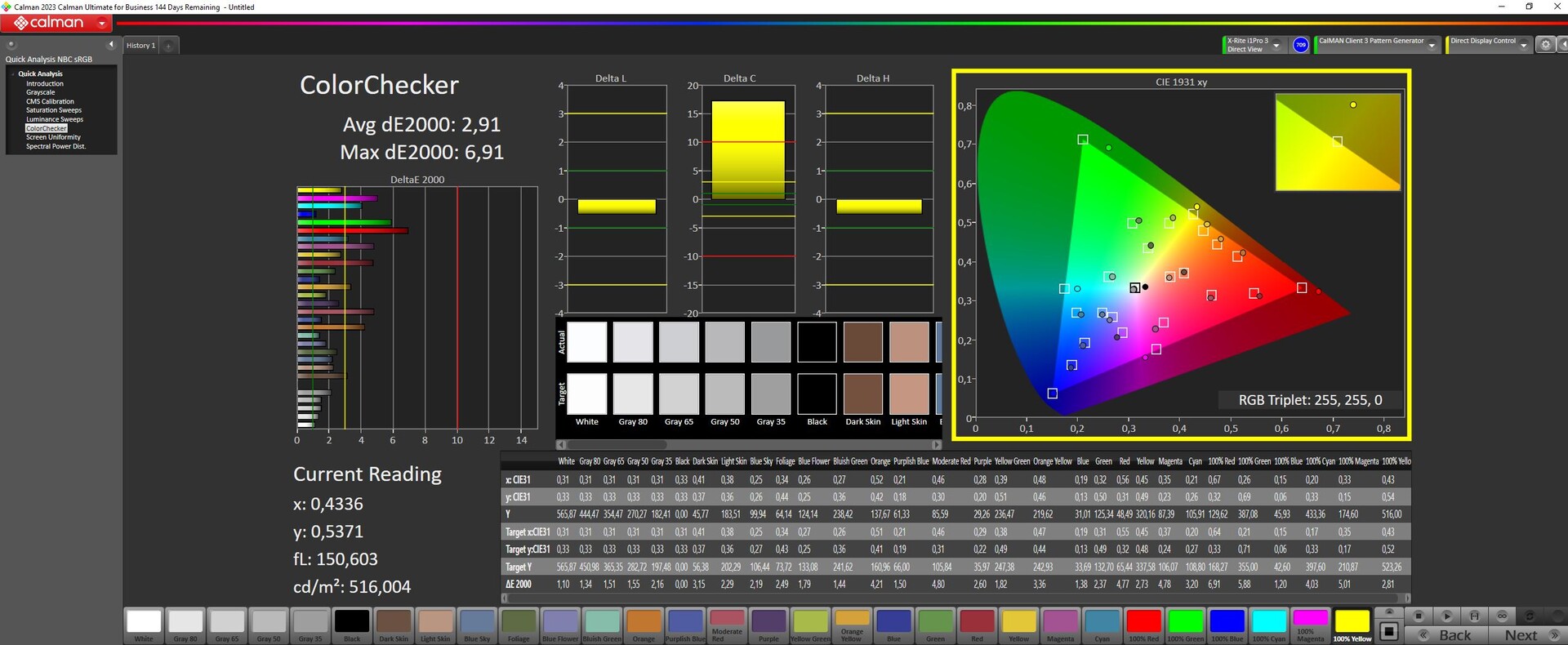Collapse the left workflow panel arrow
The width and height of the screenshot is (1568, 645).
tap(111, 45)
